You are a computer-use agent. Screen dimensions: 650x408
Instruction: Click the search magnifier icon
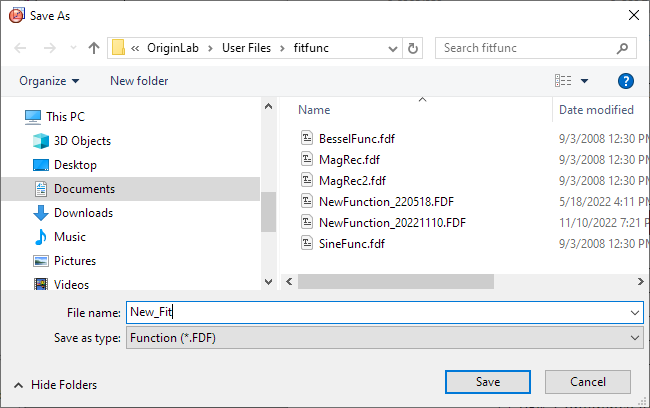coord(622,48)
